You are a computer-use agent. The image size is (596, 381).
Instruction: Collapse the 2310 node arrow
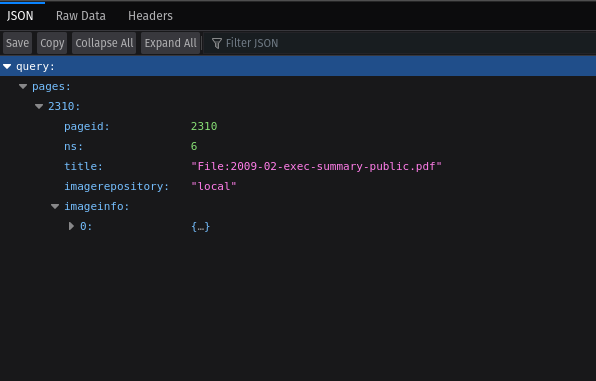(x=39, y=106)
